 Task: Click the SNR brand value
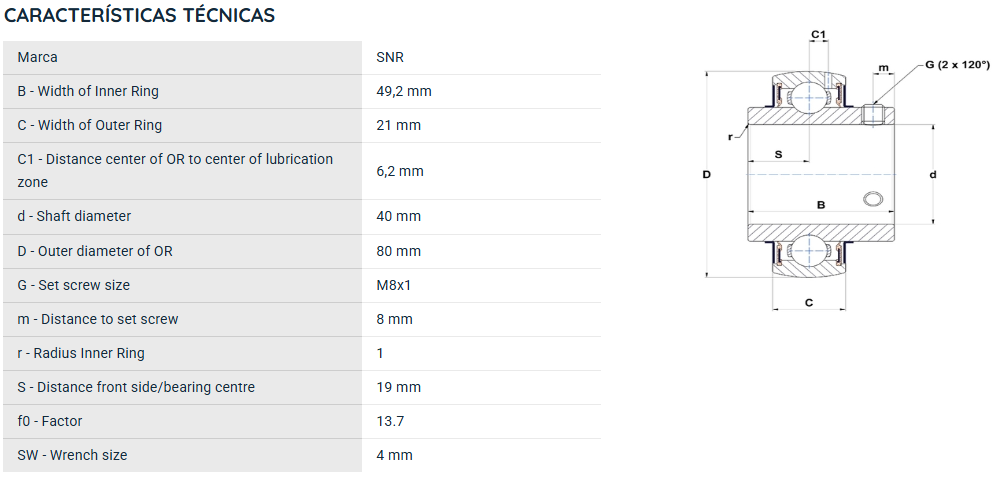[390, 57]
